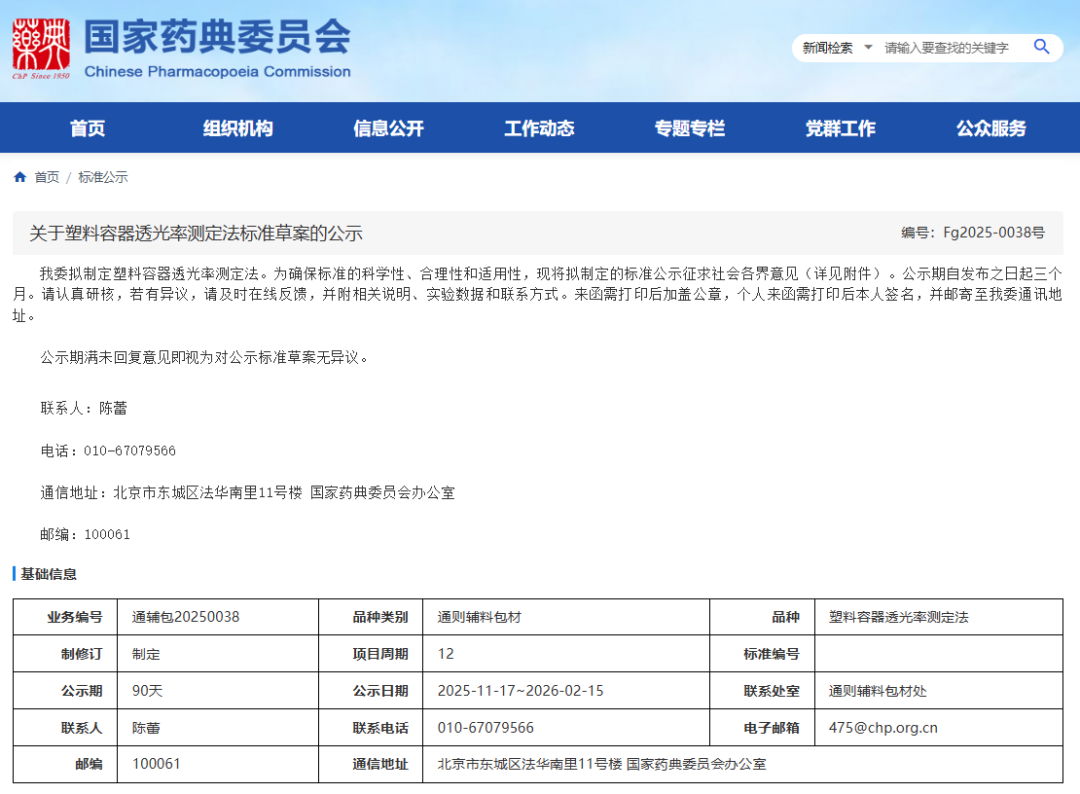Click the 标准编号 header cell
Viewport: 1080px width, 794px height.
click(x=762, y=654)
